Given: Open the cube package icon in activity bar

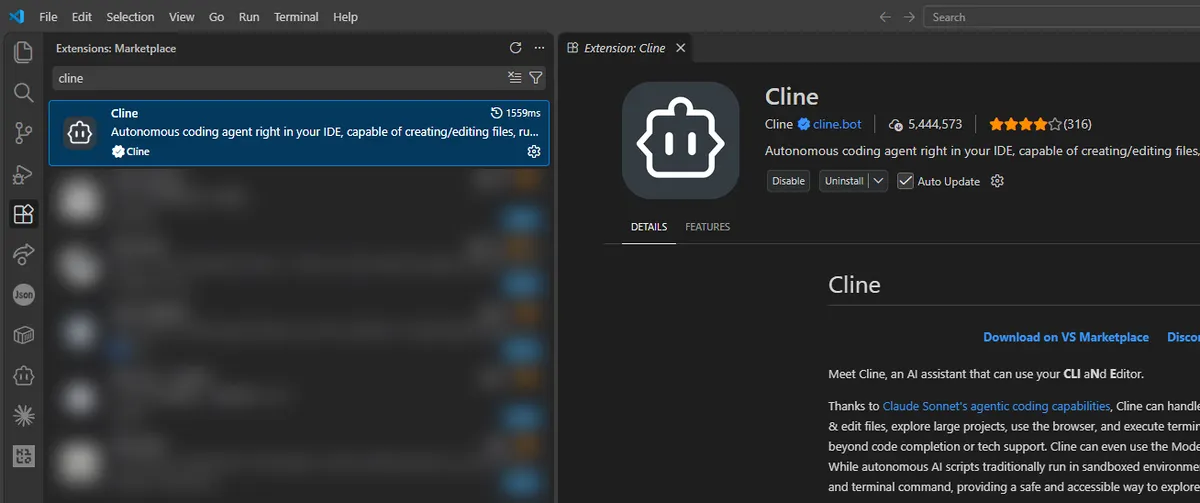Looking at the screenshot, I should pos(23,336).
